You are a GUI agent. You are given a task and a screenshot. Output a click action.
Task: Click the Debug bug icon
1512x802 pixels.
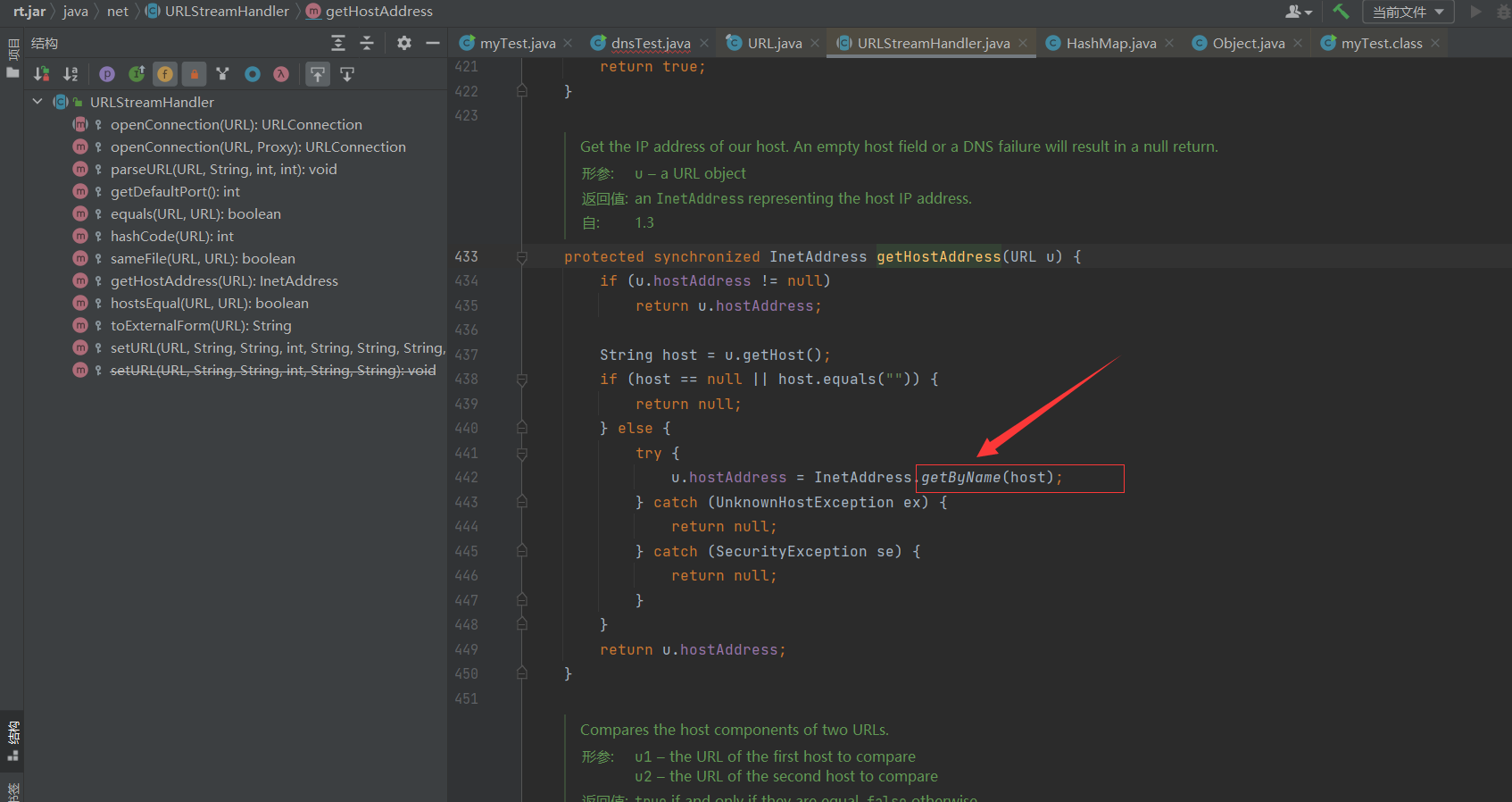click(1503, 12)
